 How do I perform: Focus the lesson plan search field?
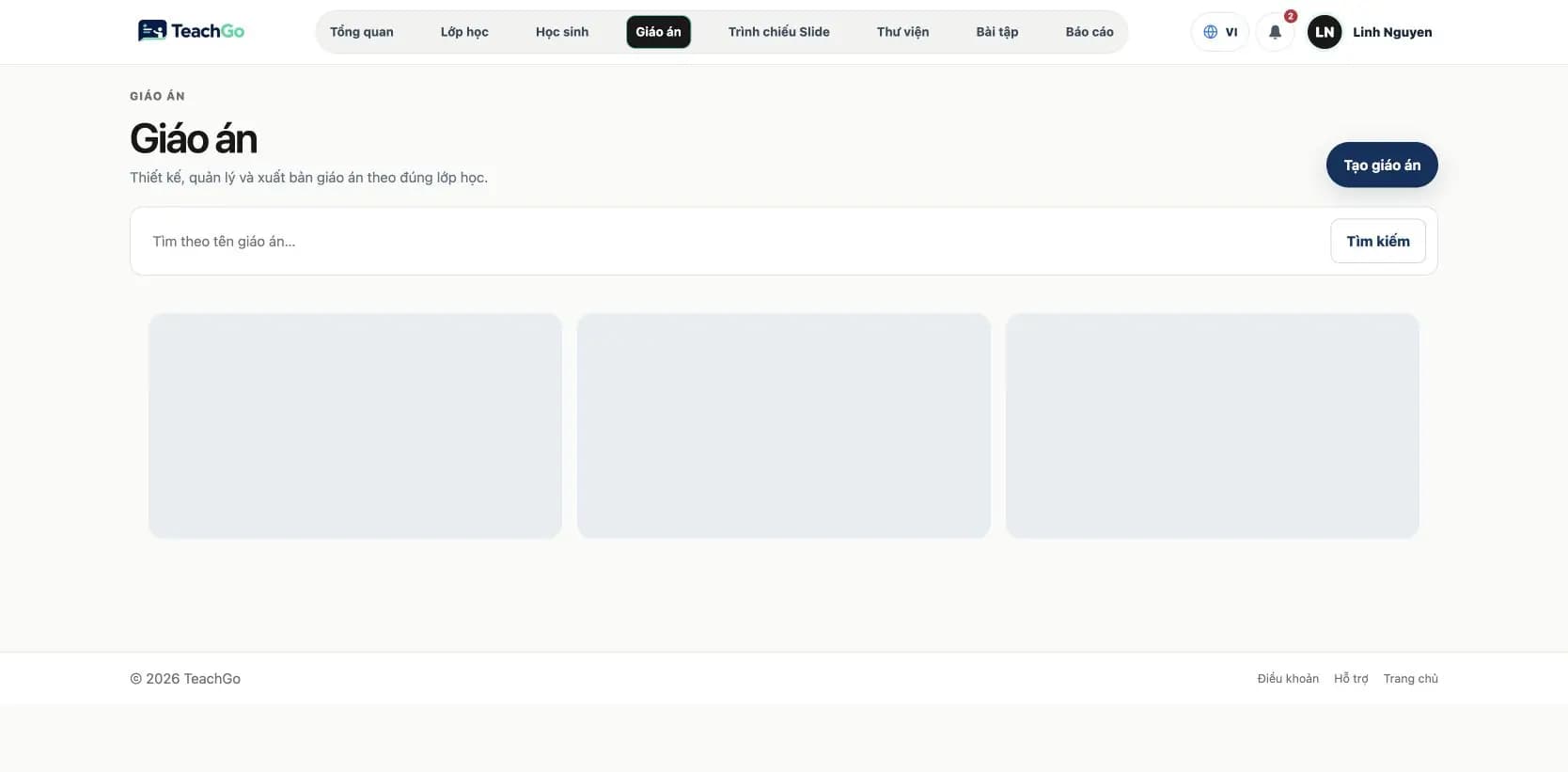[735, 242]
